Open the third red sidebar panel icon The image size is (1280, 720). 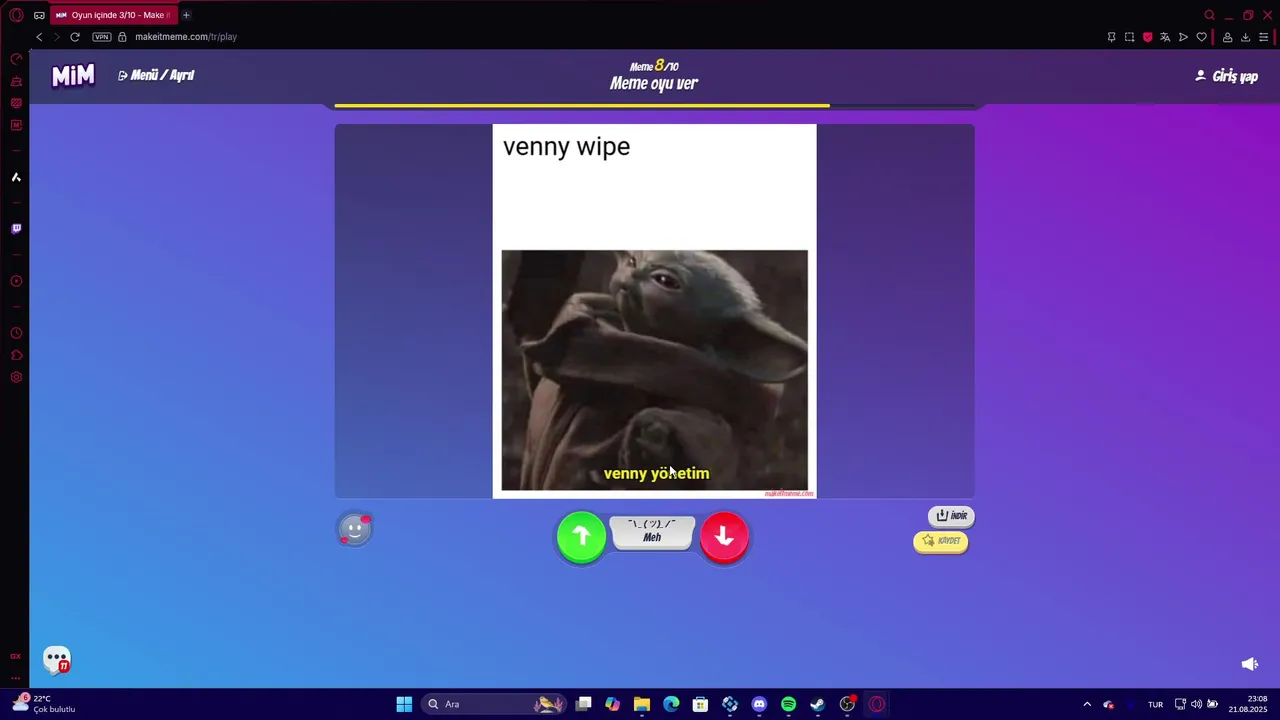(x=16, y=103)
